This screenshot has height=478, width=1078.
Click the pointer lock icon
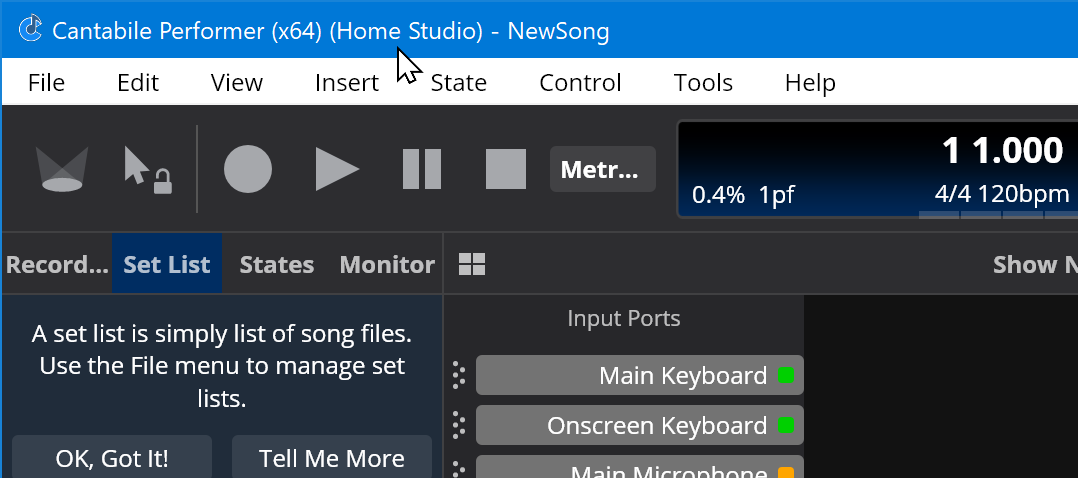click(148, 169)
